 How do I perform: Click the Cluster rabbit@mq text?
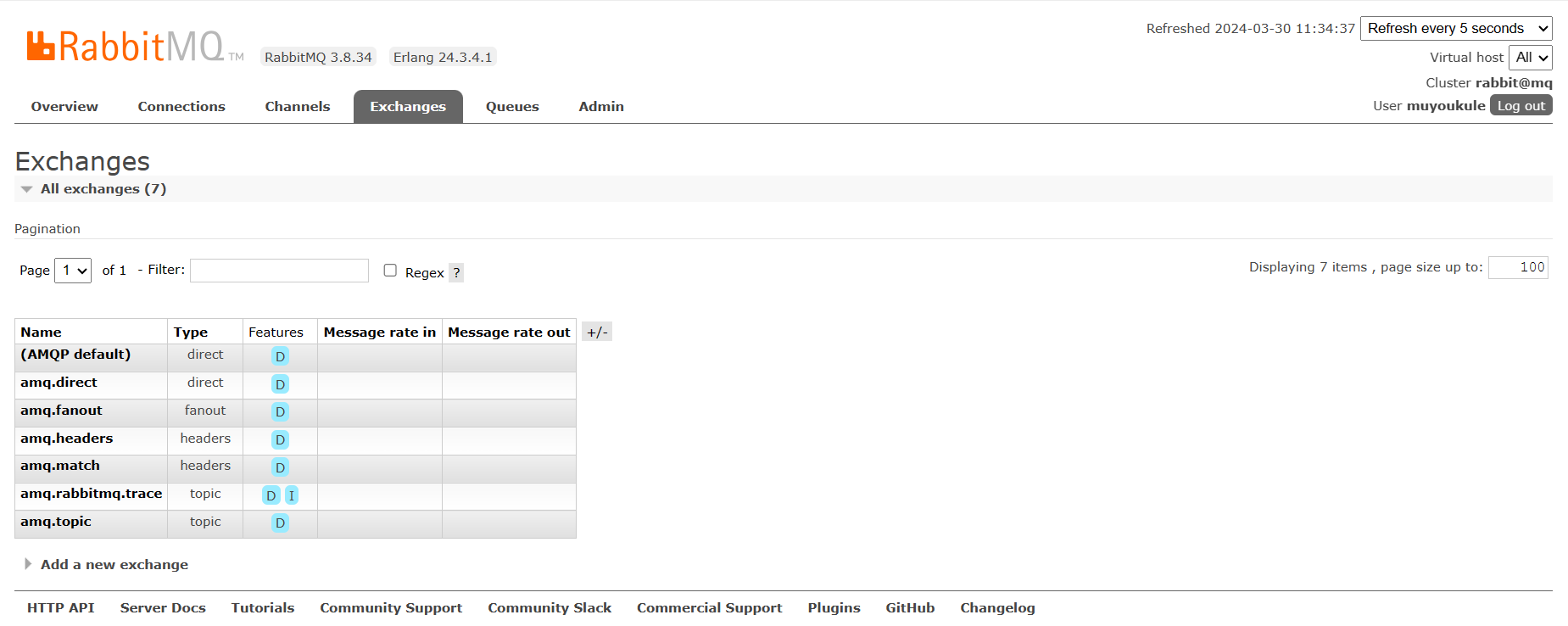tap(1489, 83)
